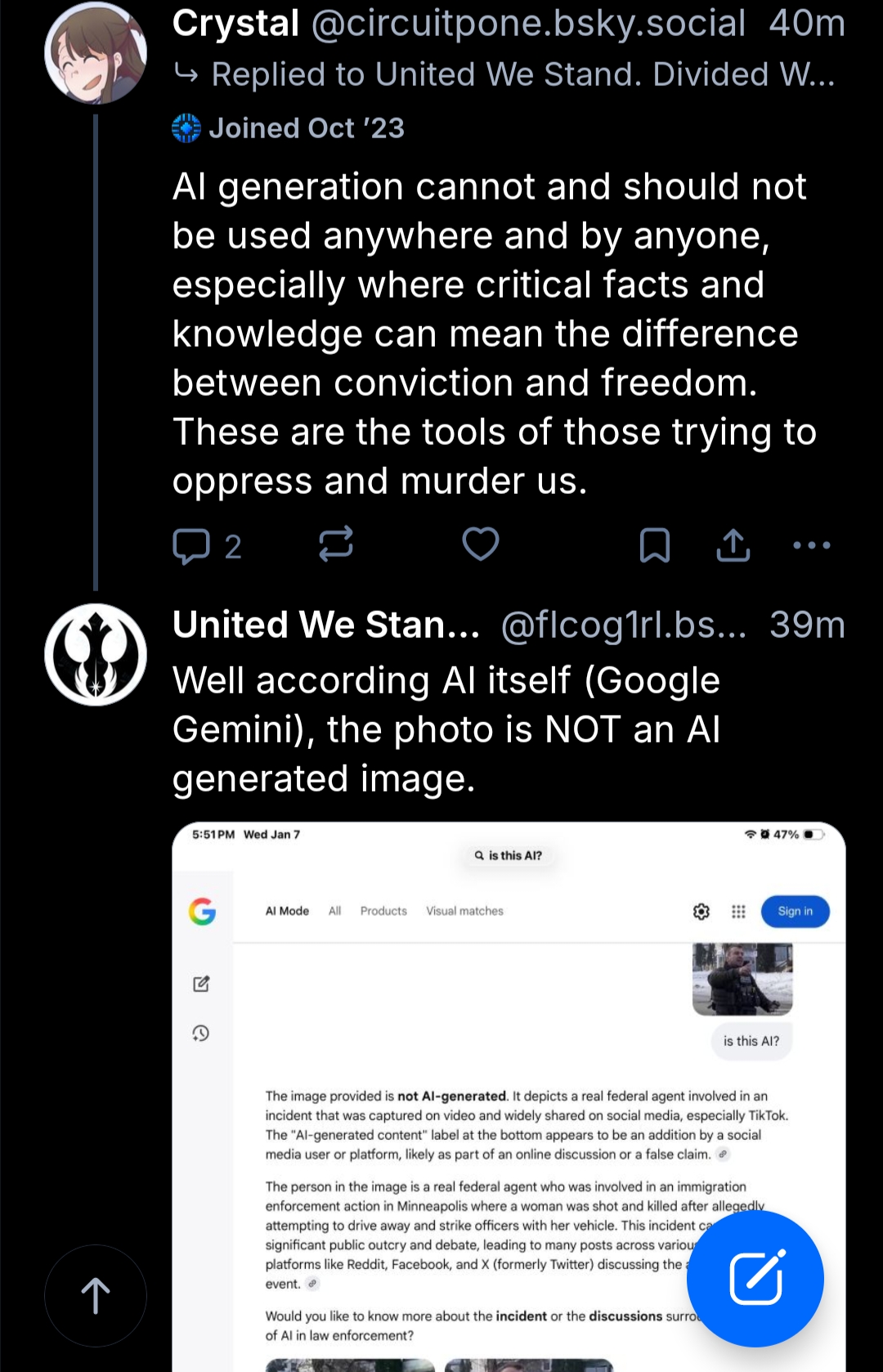Screen dimensions: 883x1372
Task: Follow the 'Replied to United We Stand' link
Action: (523, 75)
